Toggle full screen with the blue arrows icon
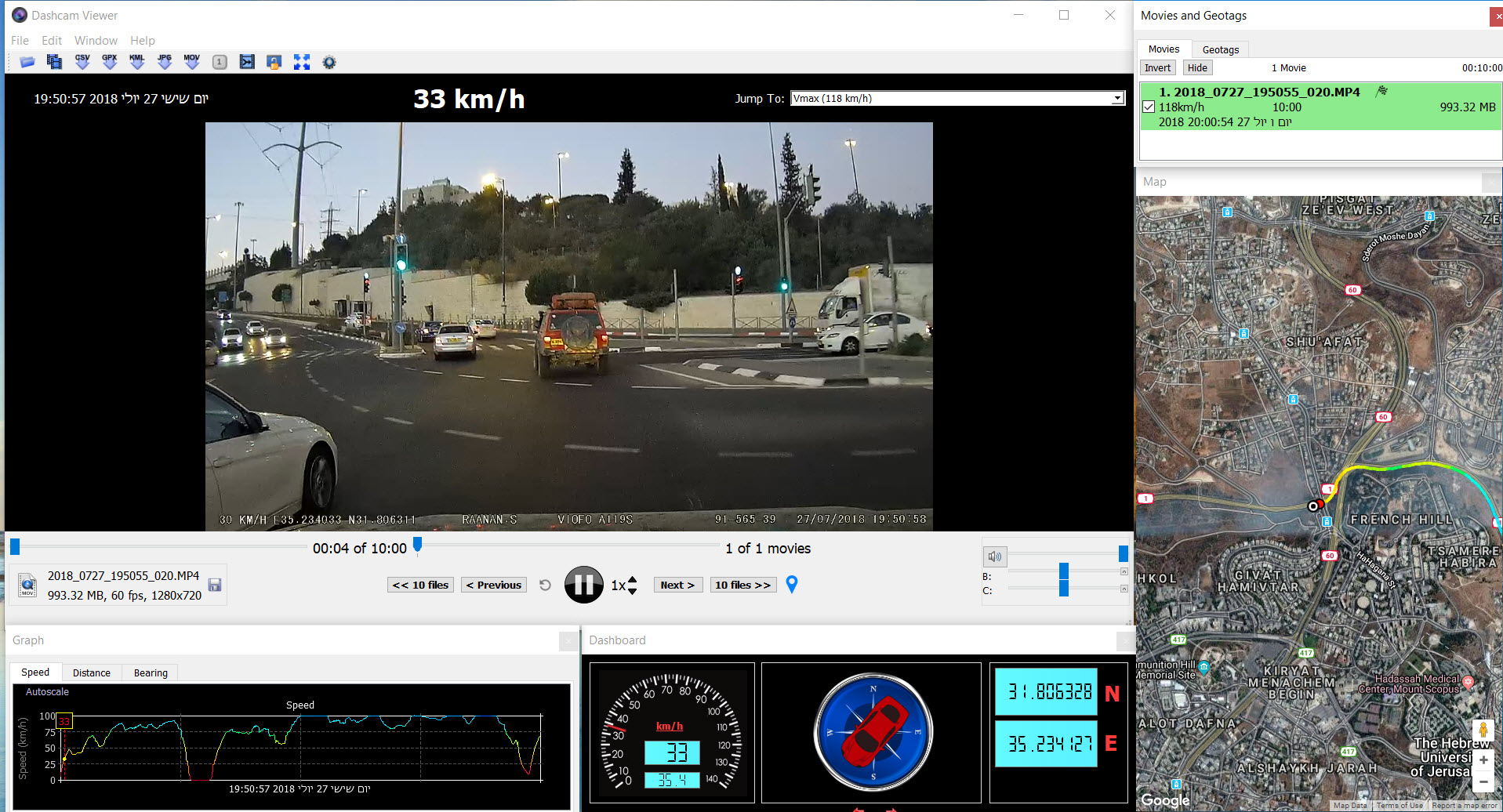Viewport: 1503px width, 812px height. point(302,62)
